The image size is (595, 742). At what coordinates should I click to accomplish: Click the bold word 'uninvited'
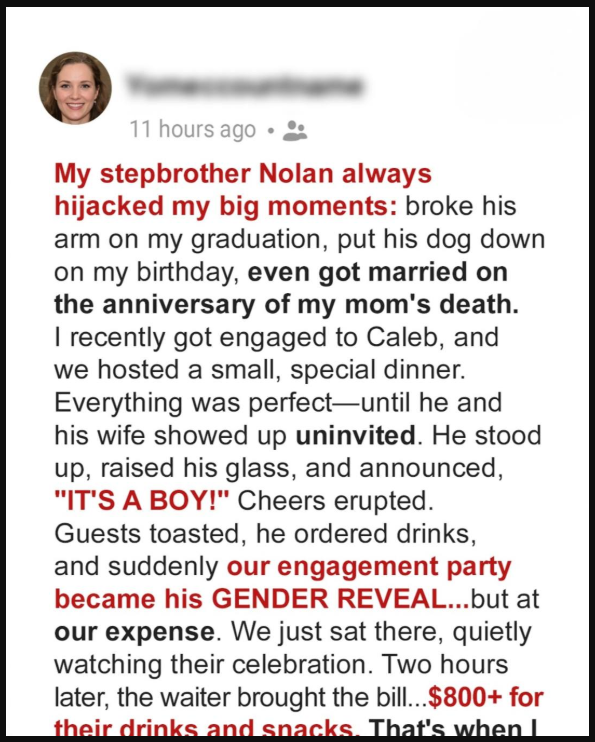355,435
